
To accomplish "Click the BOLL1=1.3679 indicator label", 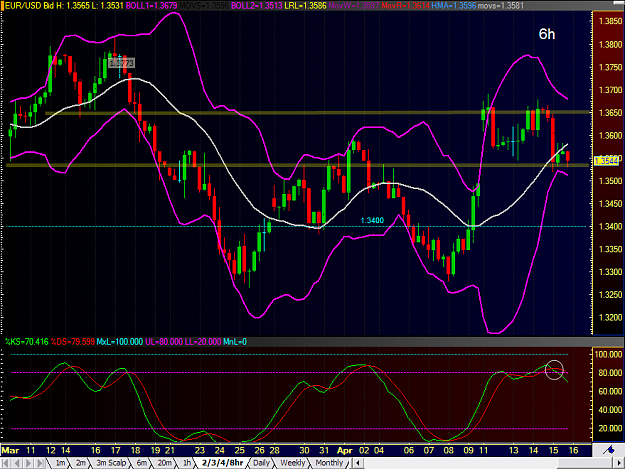I will pos(151,6).
